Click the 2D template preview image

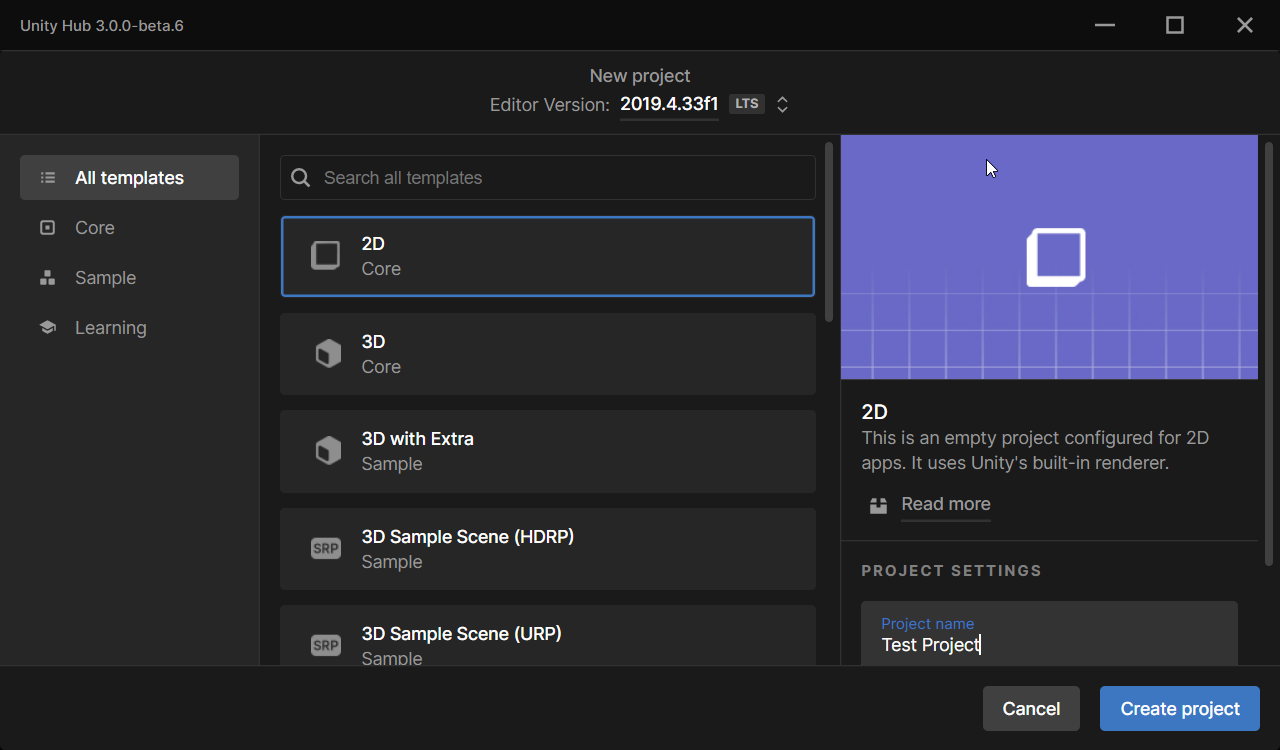(1049, 257)
